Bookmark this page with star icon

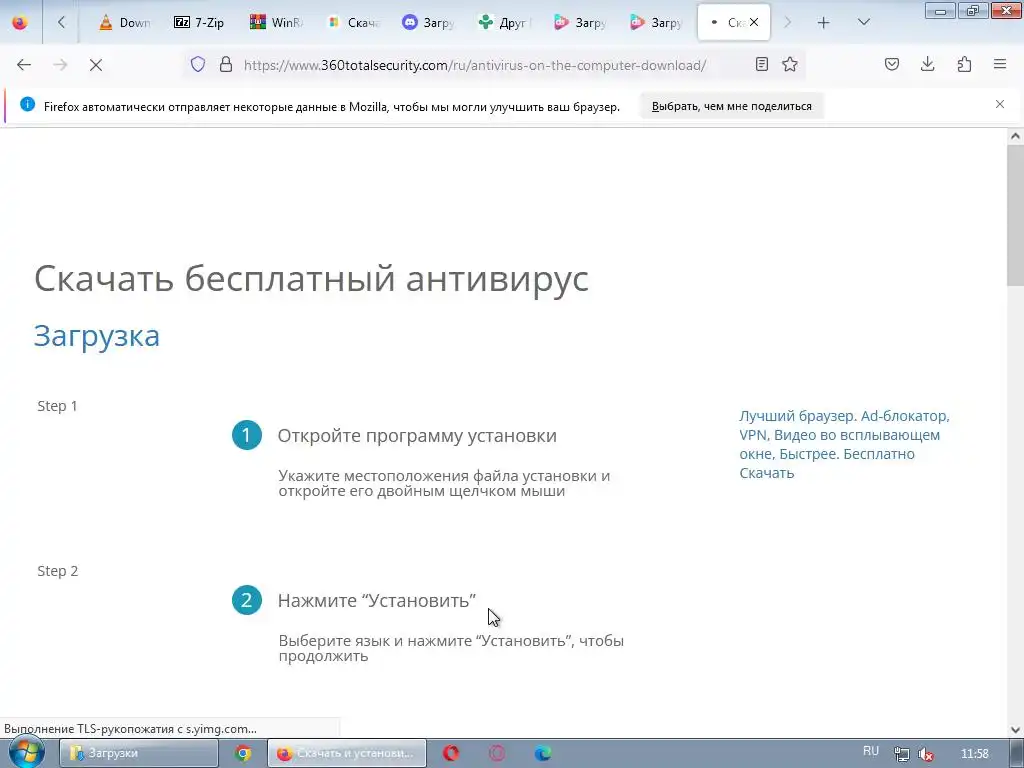(x=790, y=65)
